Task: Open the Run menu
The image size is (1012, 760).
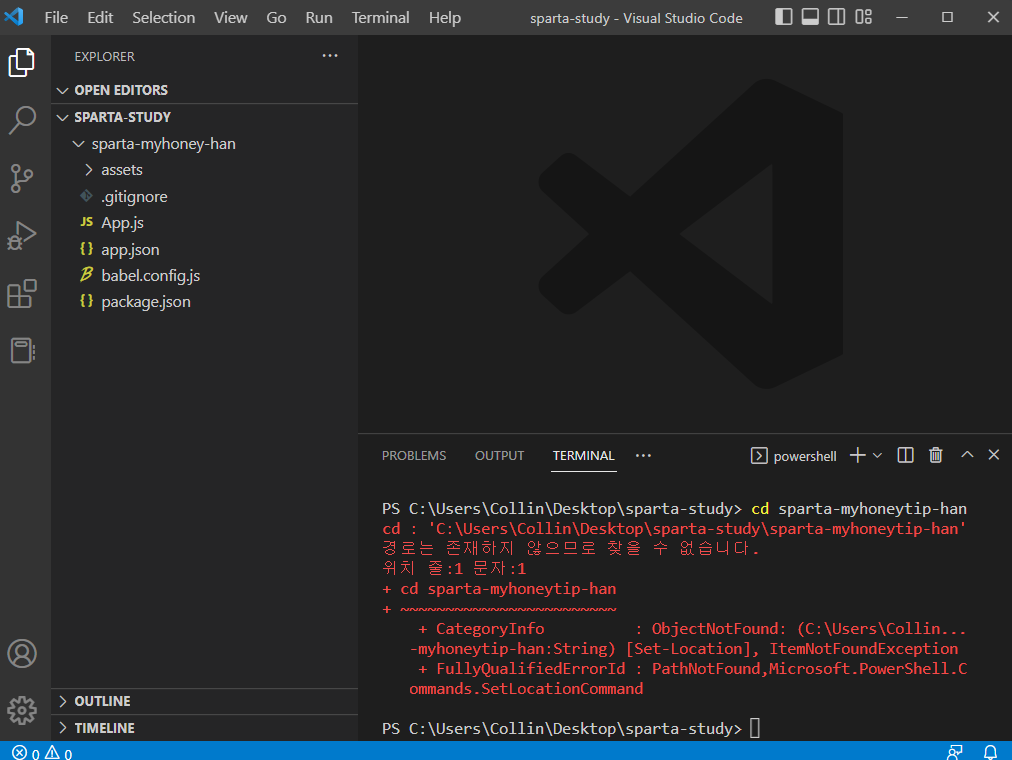Action: click(319, 17)
